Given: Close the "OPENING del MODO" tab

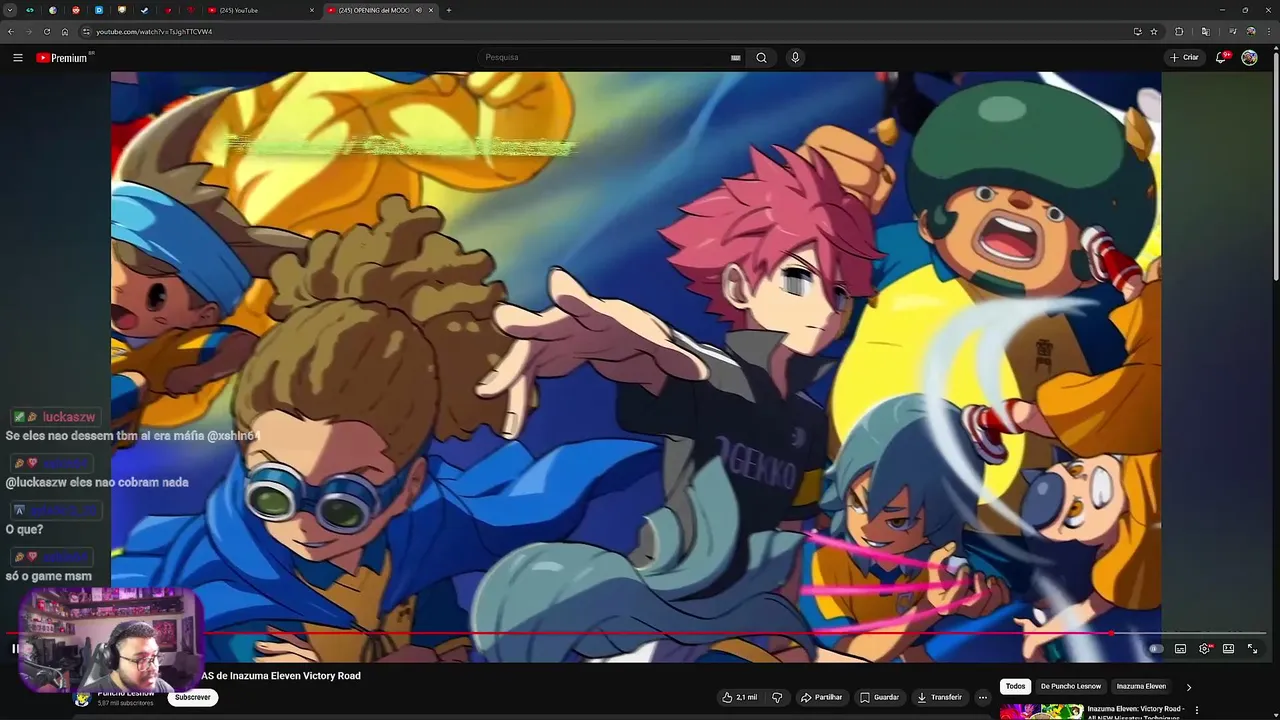Looking at the screenshot, I should point(431,10).
